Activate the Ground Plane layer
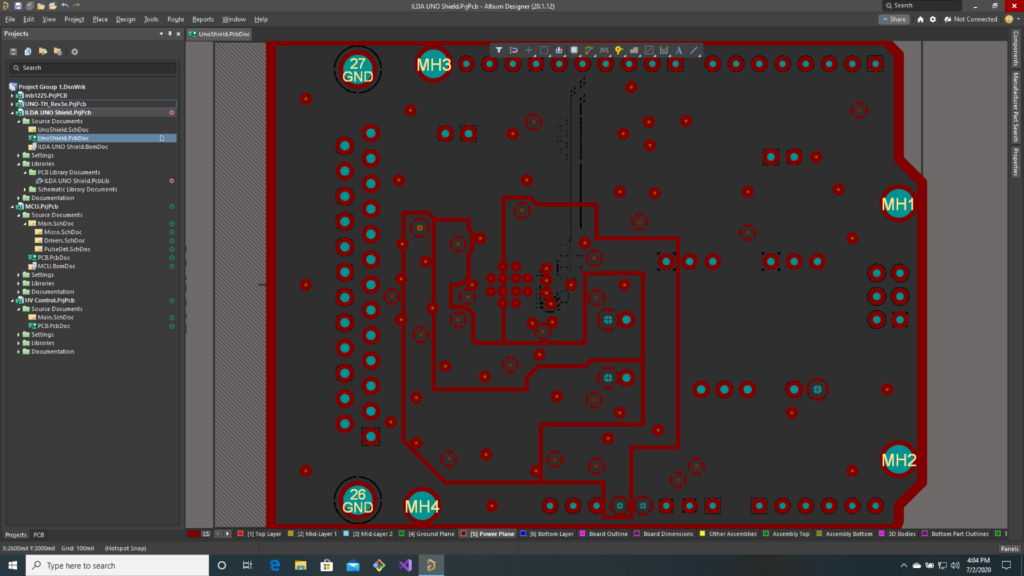The image size is (1024, 576). [x=431, y=535]
